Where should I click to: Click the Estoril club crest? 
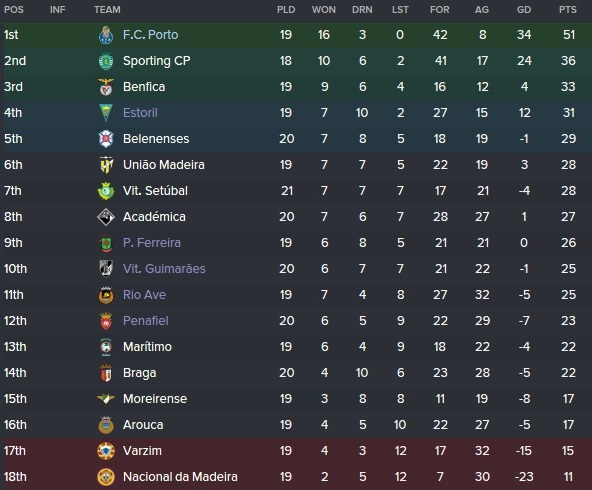tap(106, 113)
